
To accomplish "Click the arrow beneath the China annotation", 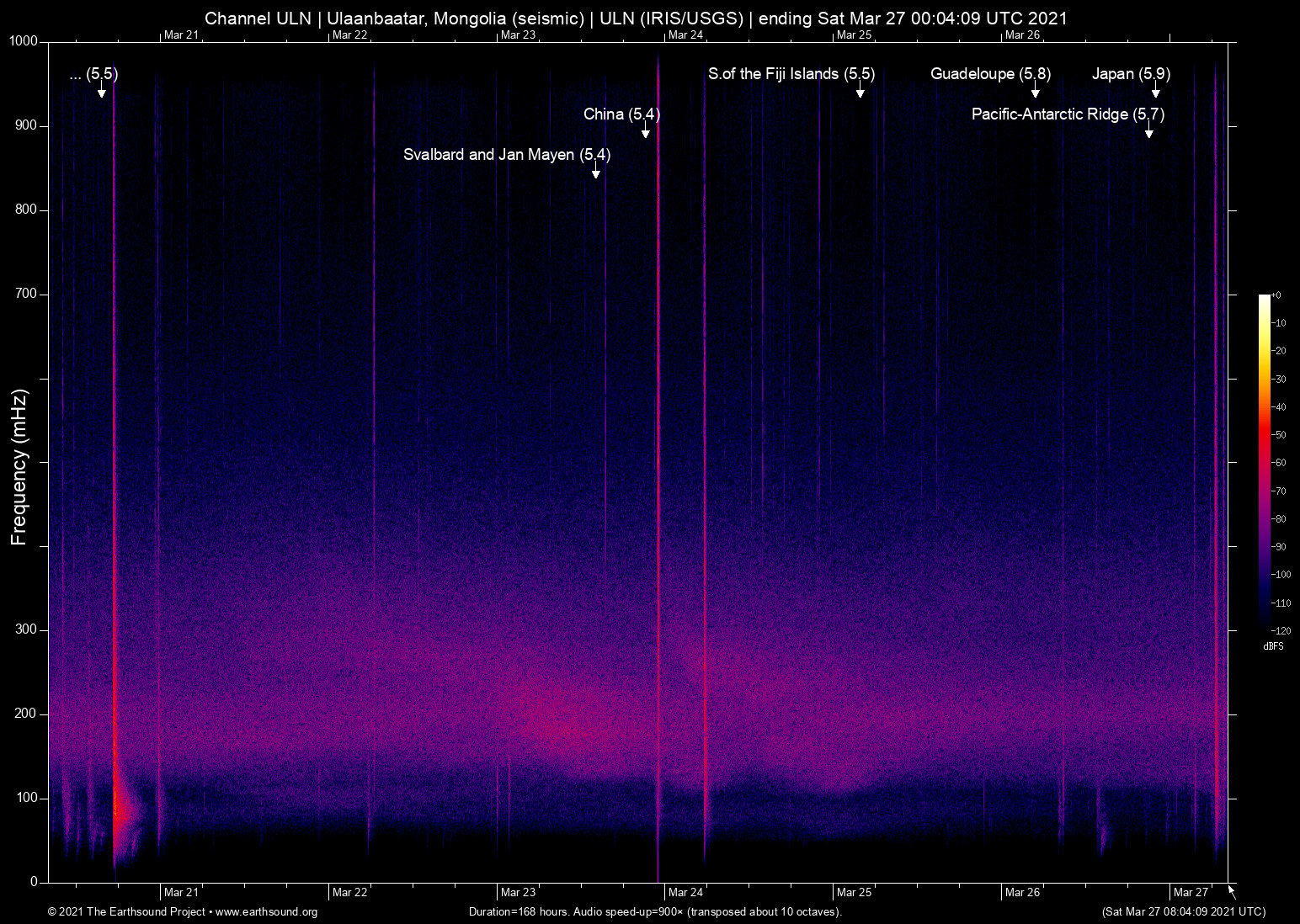I will 645,132.
